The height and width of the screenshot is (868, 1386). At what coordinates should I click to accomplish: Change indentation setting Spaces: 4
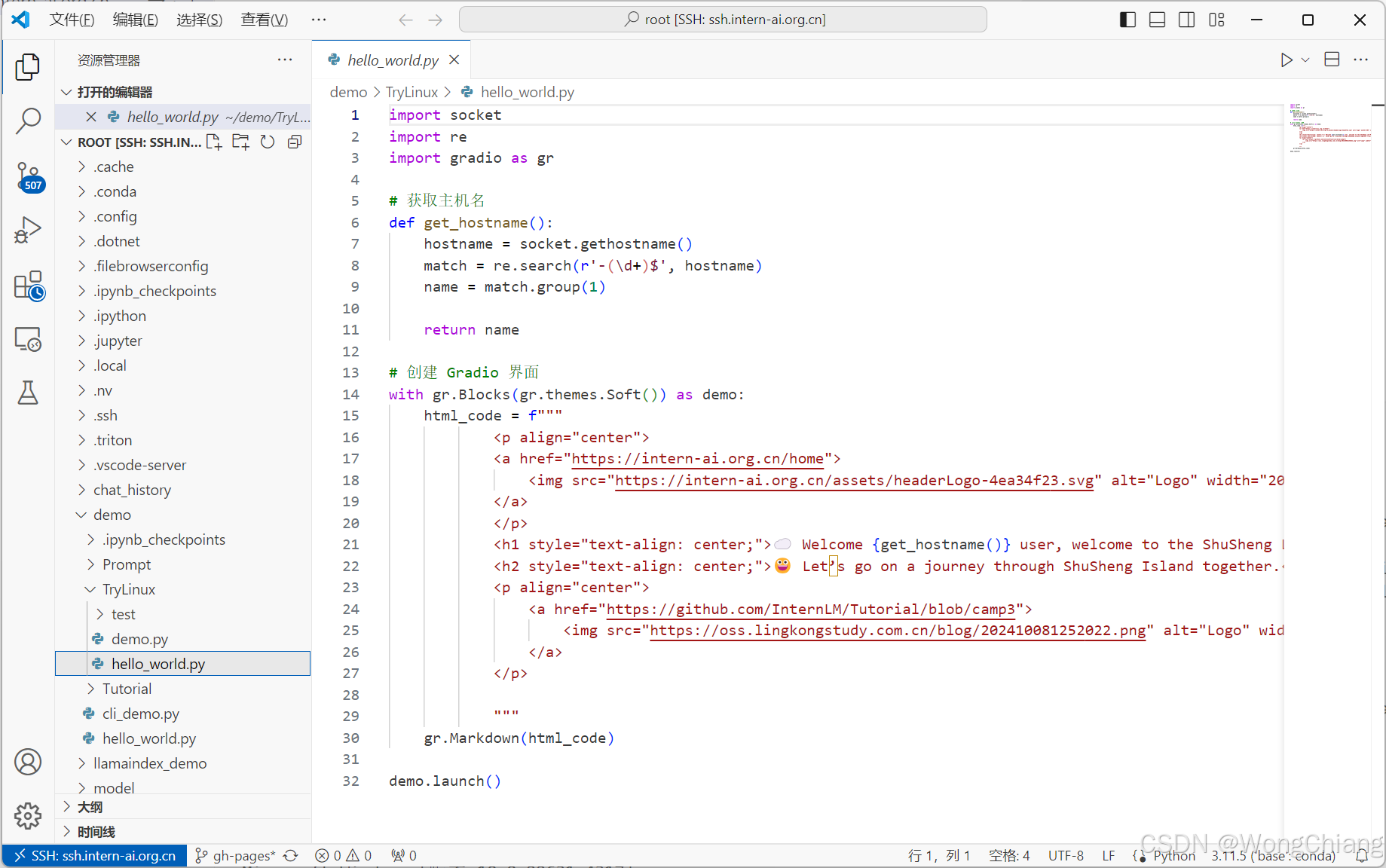[x=1009, y=855]
